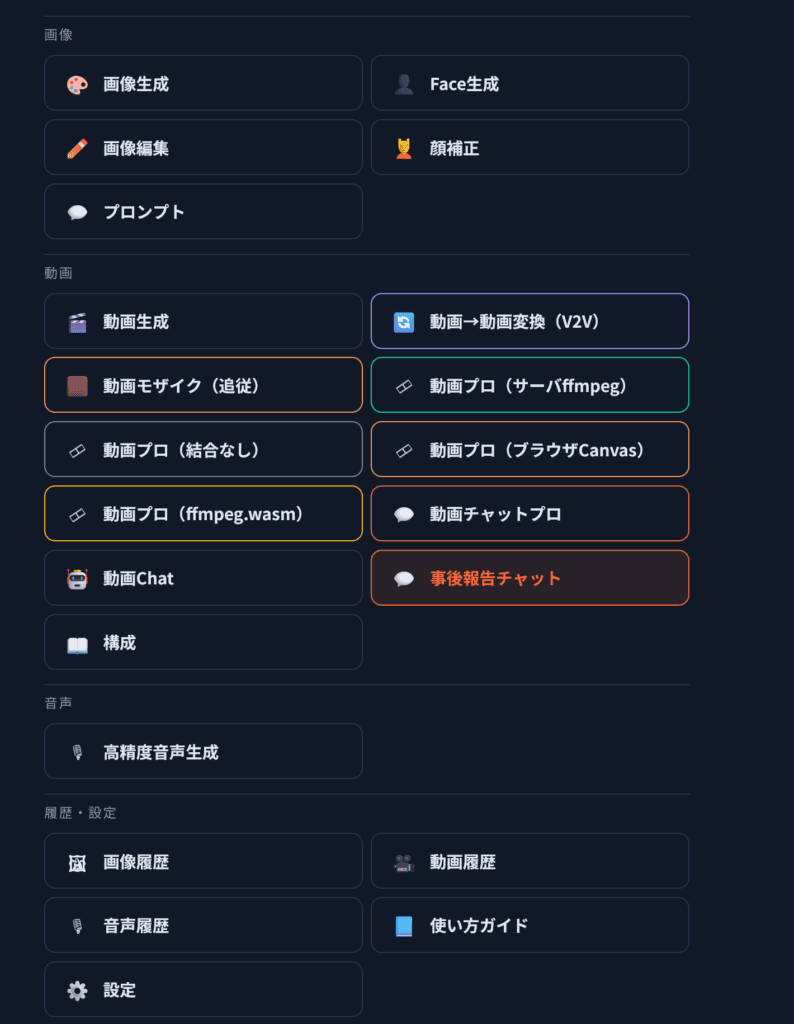Click the clapperboard icon for 動画生成

[77, 322]
